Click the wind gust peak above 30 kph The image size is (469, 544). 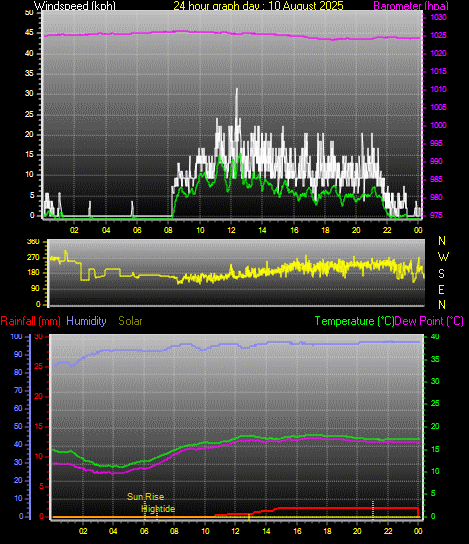click(237, 90)
